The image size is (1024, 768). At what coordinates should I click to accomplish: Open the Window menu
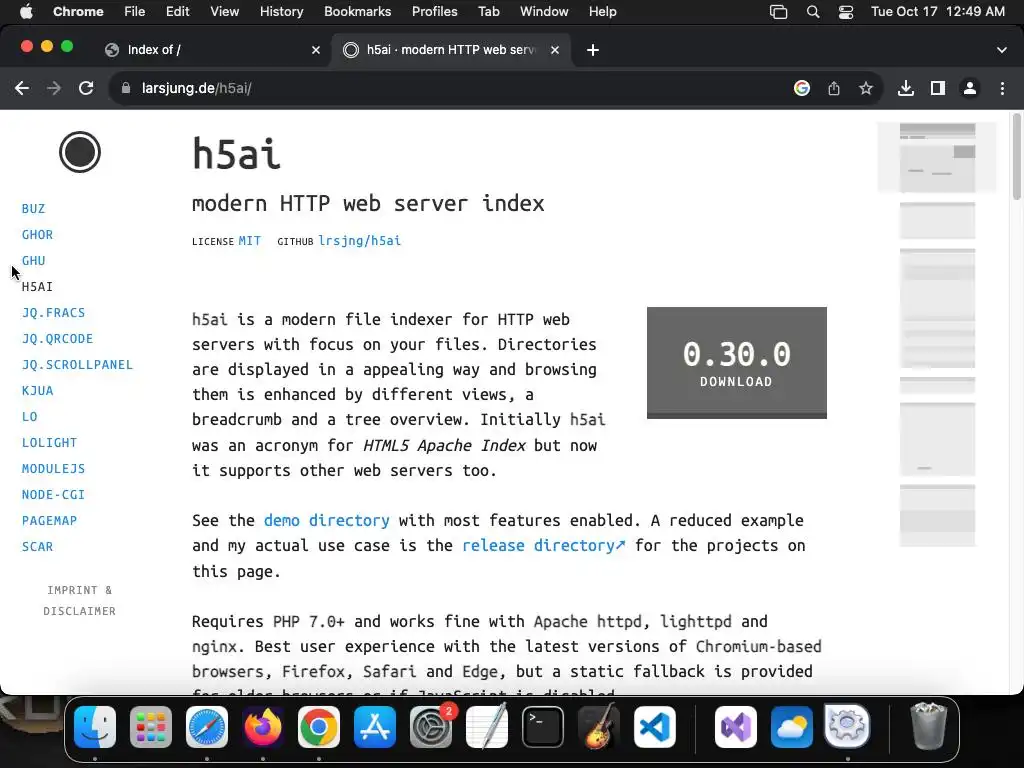tap(544, 12)
